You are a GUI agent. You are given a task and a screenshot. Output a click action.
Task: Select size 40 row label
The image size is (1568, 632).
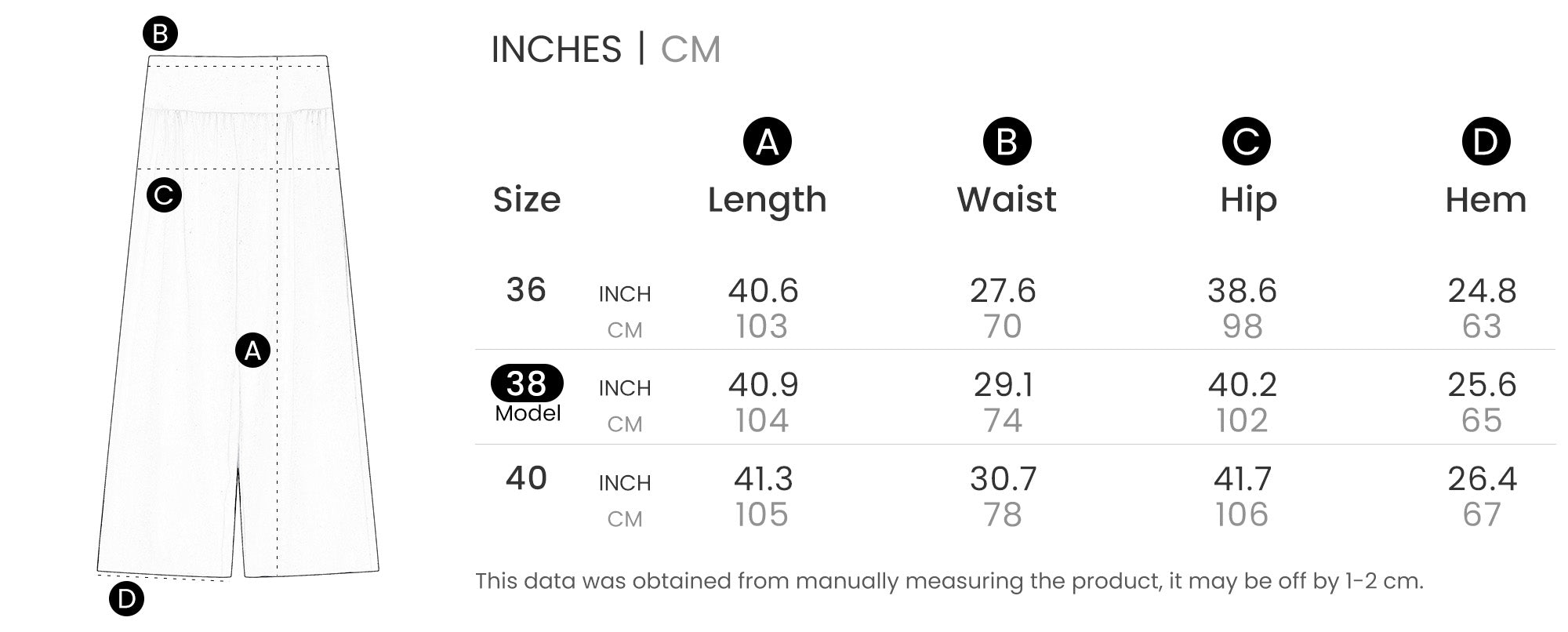526,478
